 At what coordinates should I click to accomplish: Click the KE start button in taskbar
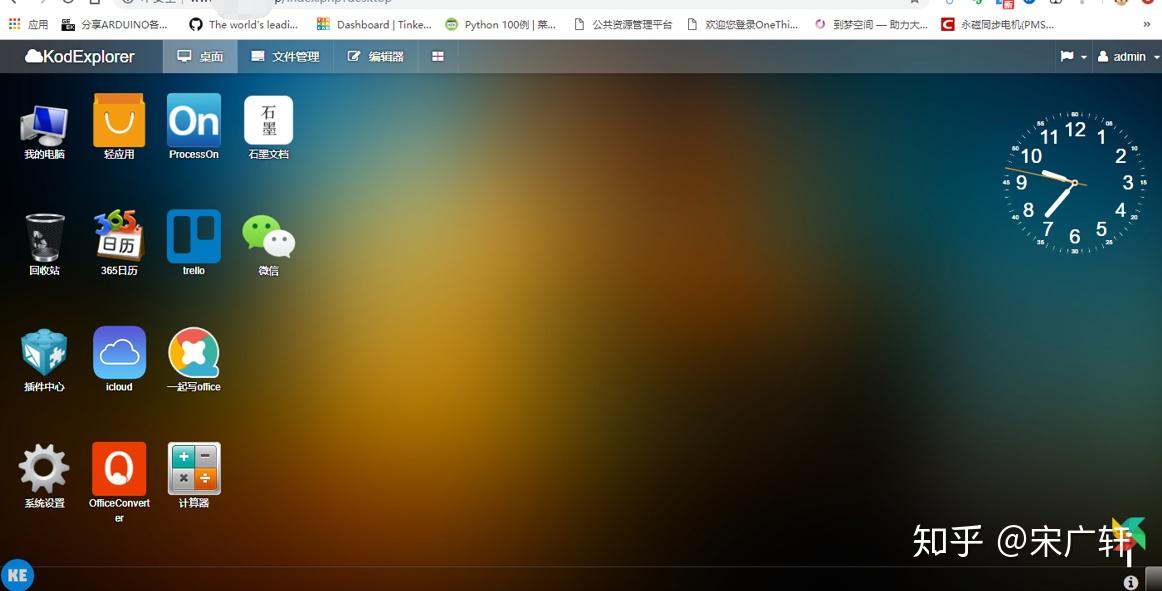(17, 575)
